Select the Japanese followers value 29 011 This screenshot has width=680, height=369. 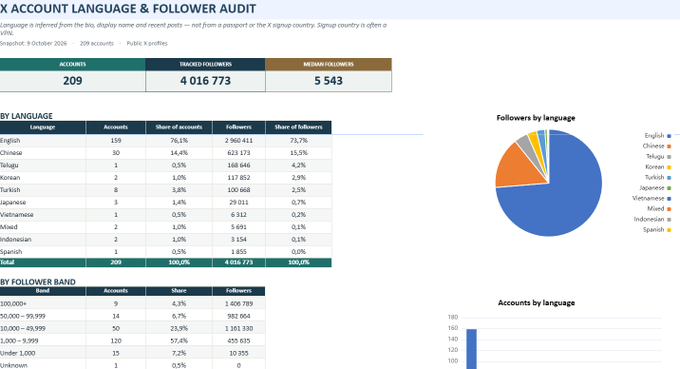point(239,202)
